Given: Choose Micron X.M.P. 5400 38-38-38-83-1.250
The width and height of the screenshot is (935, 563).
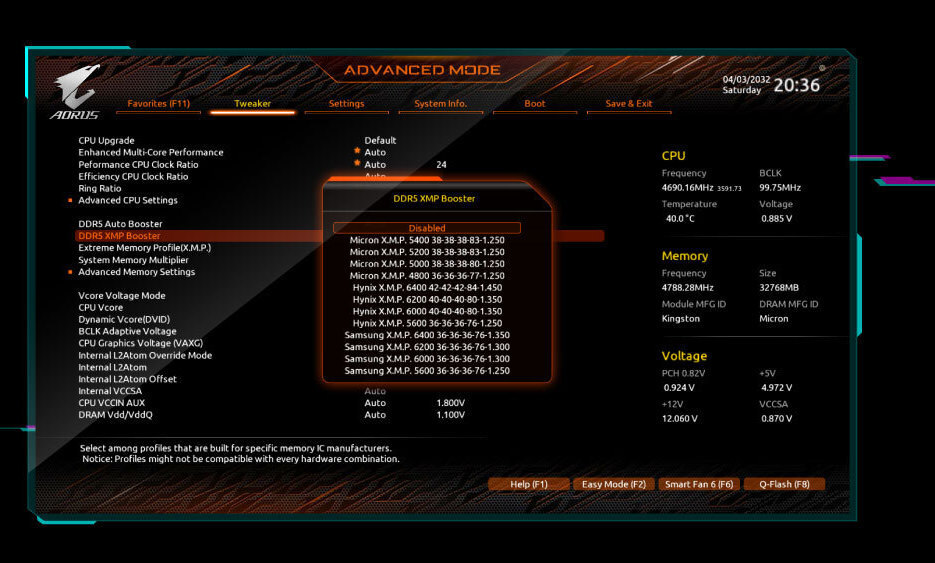Looking at the screenshot, I should (x=427, y=240).
